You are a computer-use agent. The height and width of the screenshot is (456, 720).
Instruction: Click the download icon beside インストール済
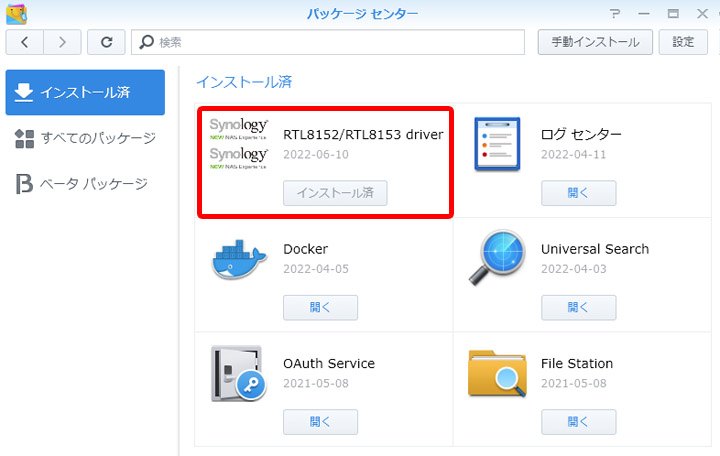click(23, 92)
